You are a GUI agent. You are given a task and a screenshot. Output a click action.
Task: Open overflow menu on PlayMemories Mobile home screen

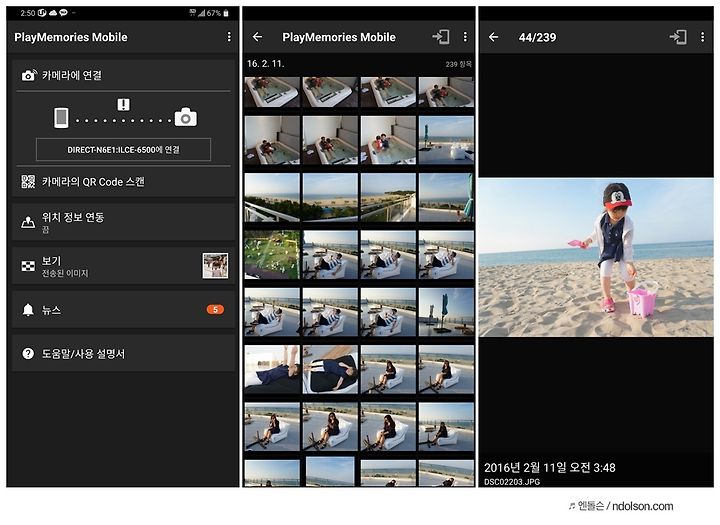click(229, 37)
